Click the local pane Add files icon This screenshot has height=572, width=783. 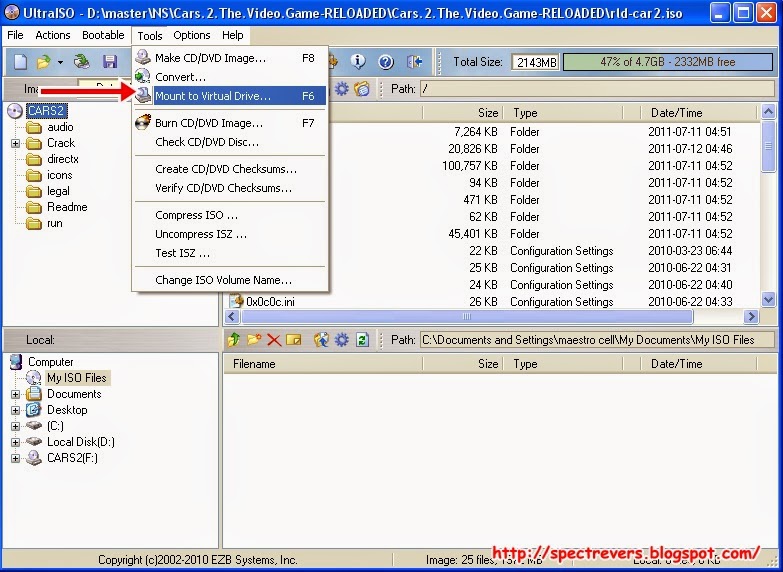point(321,340)
